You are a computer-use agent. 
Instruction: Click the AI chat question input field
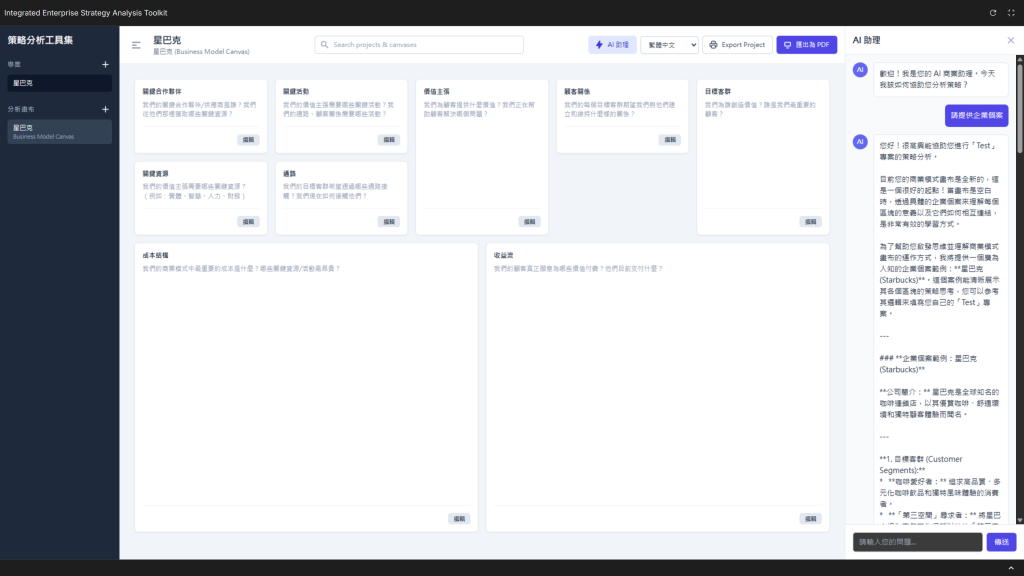coord(918,542)
